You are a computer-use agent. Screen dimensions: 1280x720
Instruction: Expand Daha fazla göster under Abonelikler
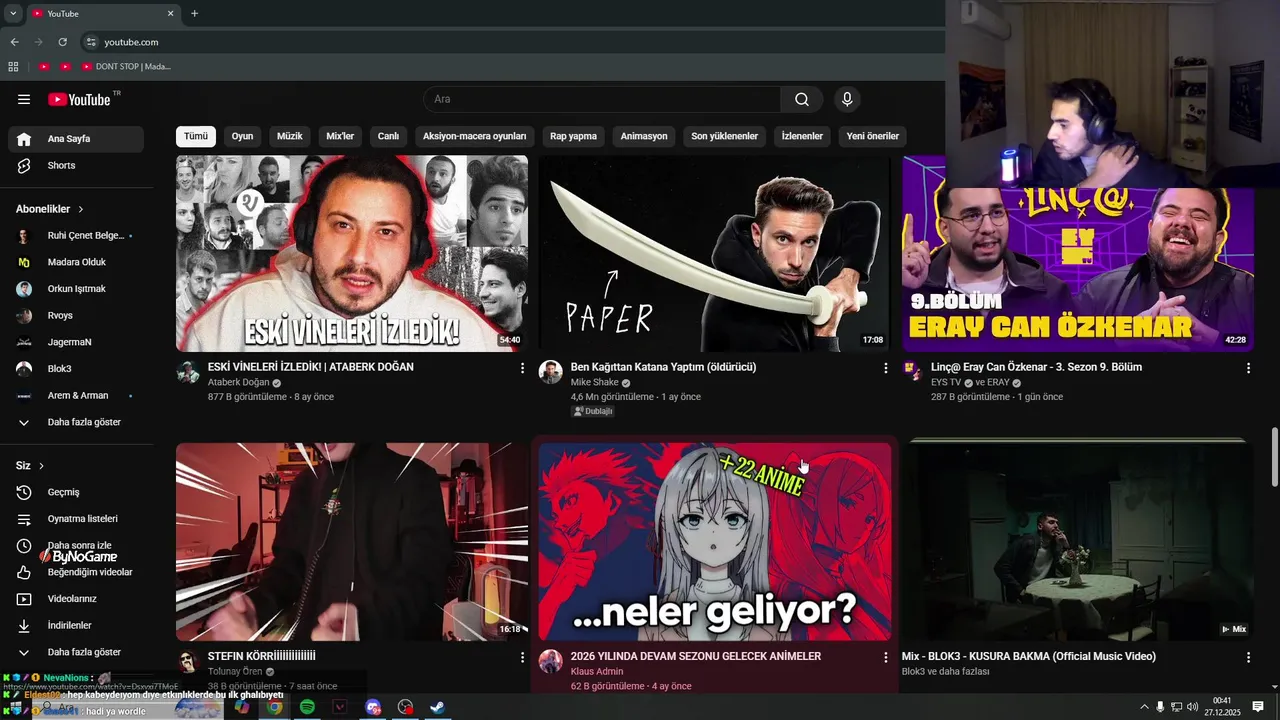[76, 422]
